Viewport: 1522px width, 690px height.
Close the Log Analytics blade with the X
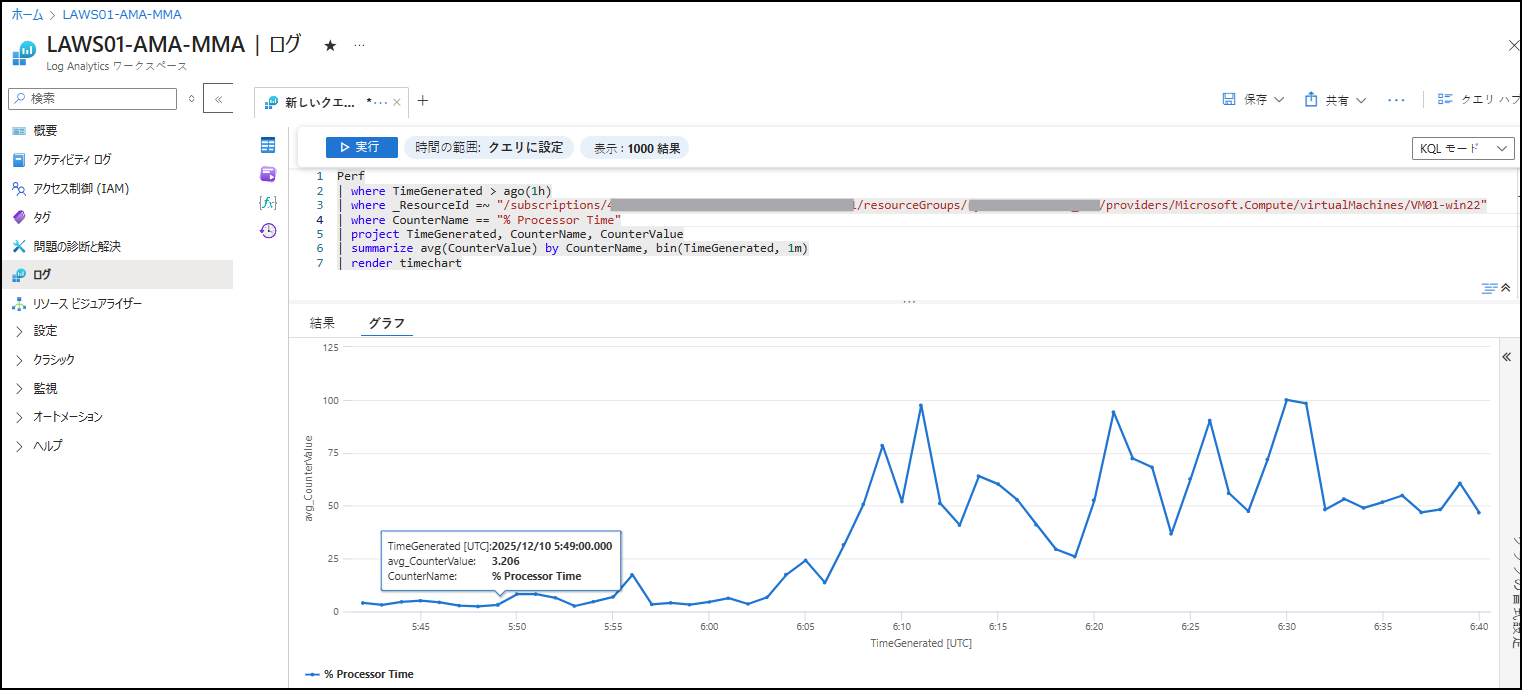[x=1514, y=45]
